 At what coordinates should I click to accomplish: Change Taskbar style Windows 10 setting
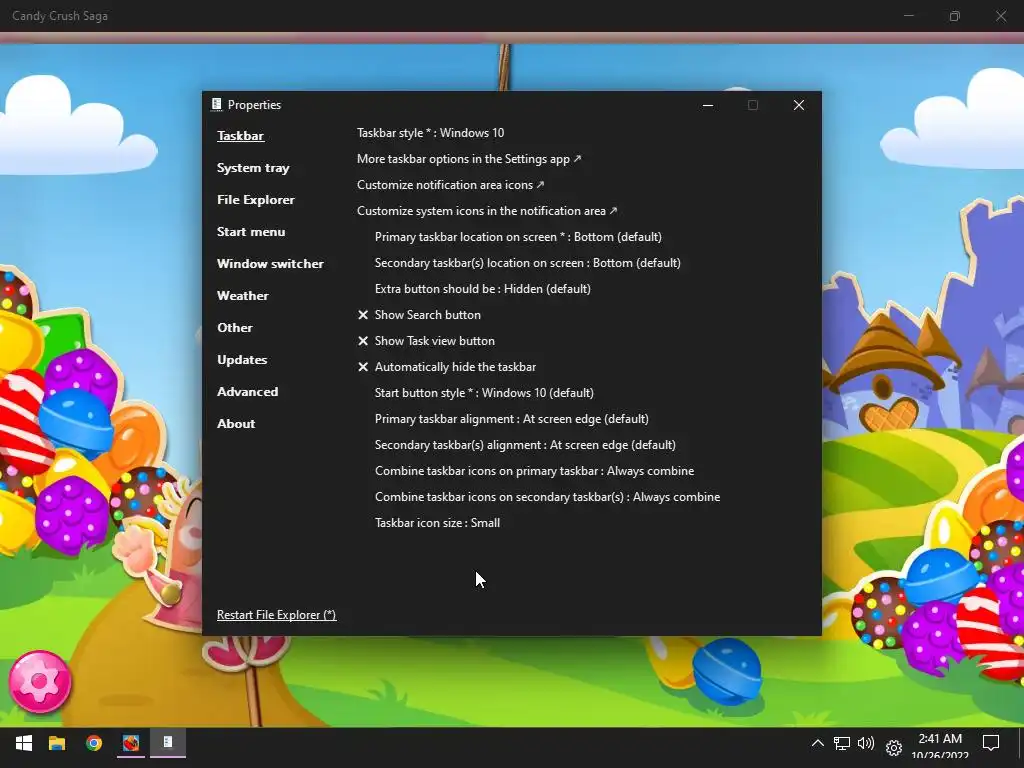click(430, 133)
